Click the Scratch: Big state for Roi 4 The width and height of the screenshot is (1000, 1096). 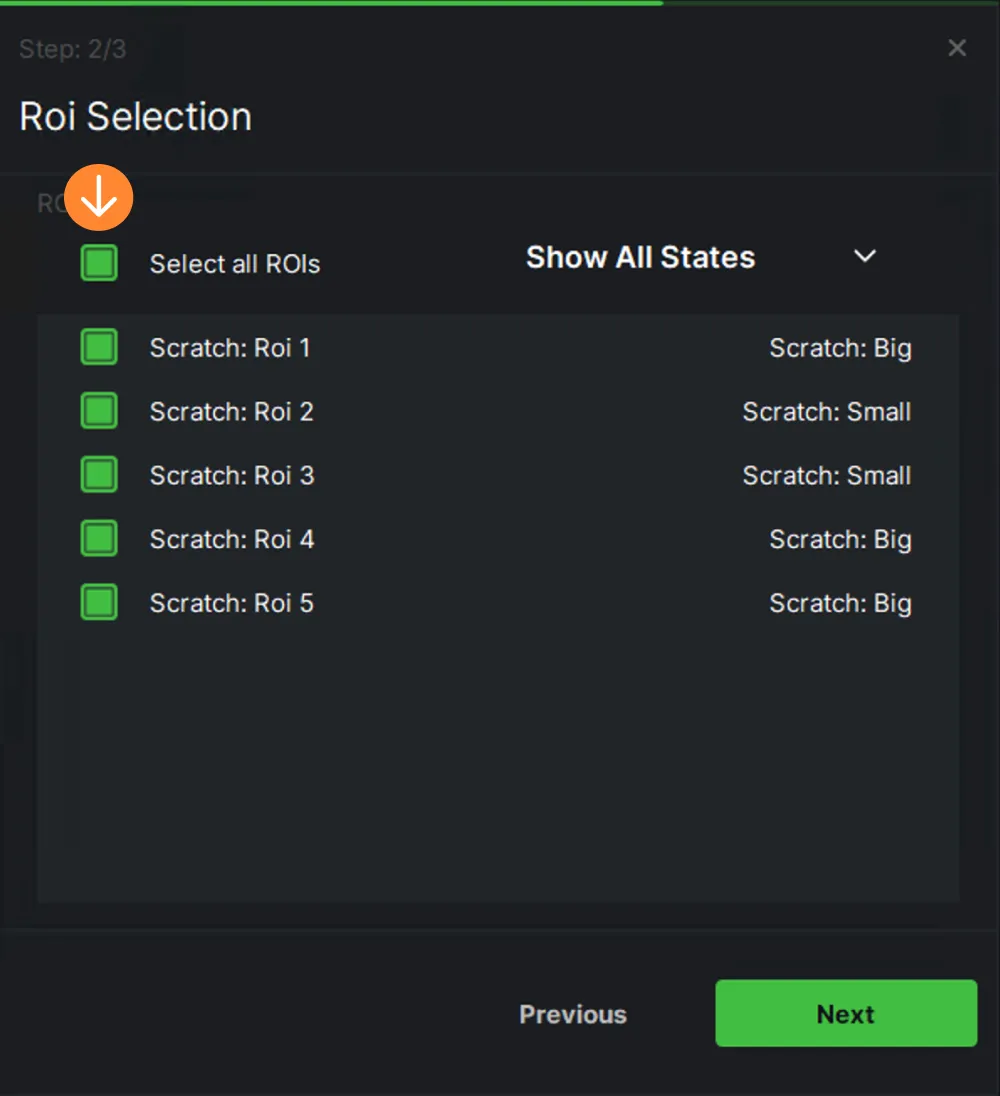pyautogui.click(x=840, y=540)
